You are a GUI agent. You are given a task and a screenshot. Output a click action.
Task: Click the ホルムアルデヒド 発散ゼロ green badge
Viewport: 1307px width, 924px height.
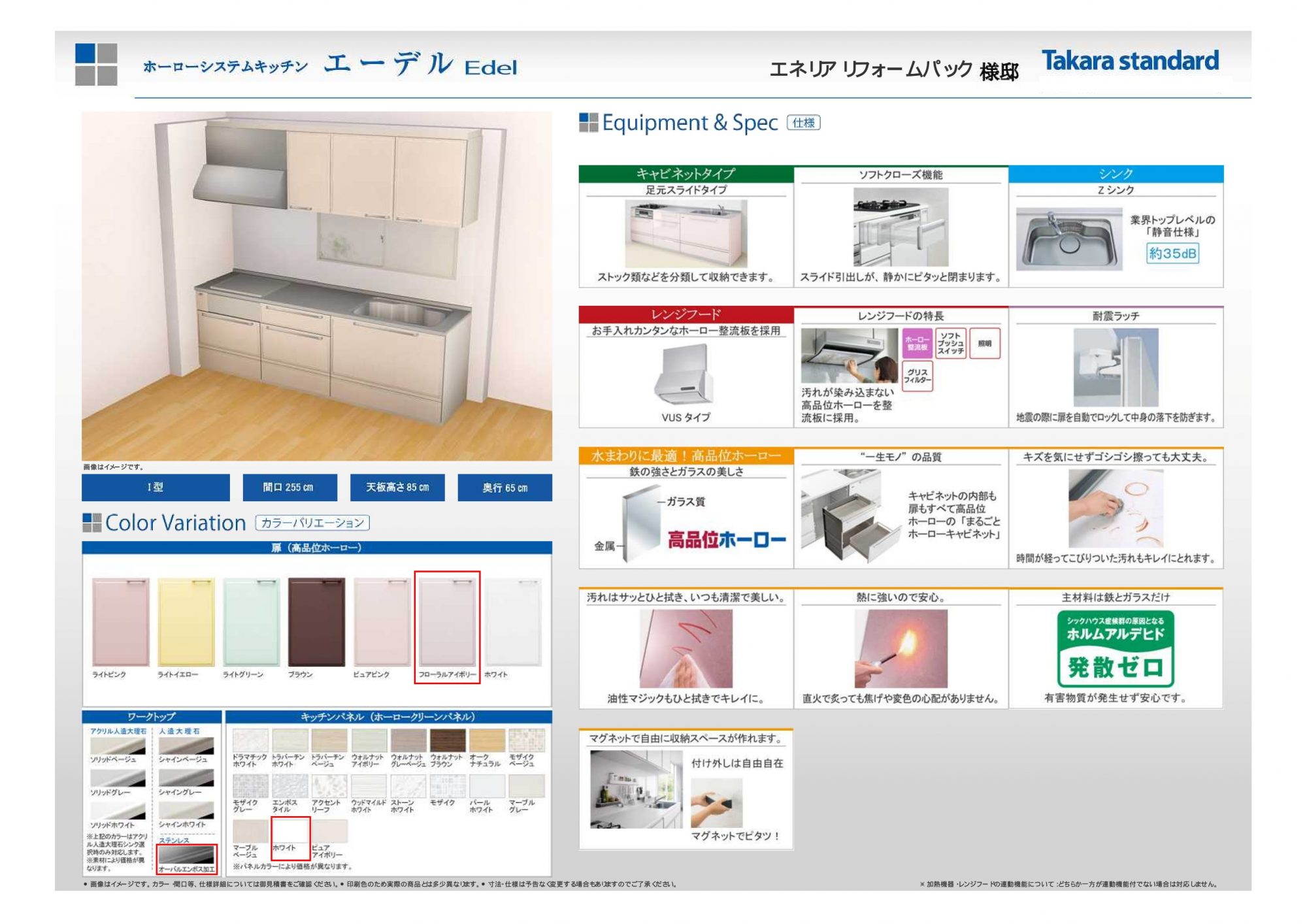click(x=1115, y=648)
